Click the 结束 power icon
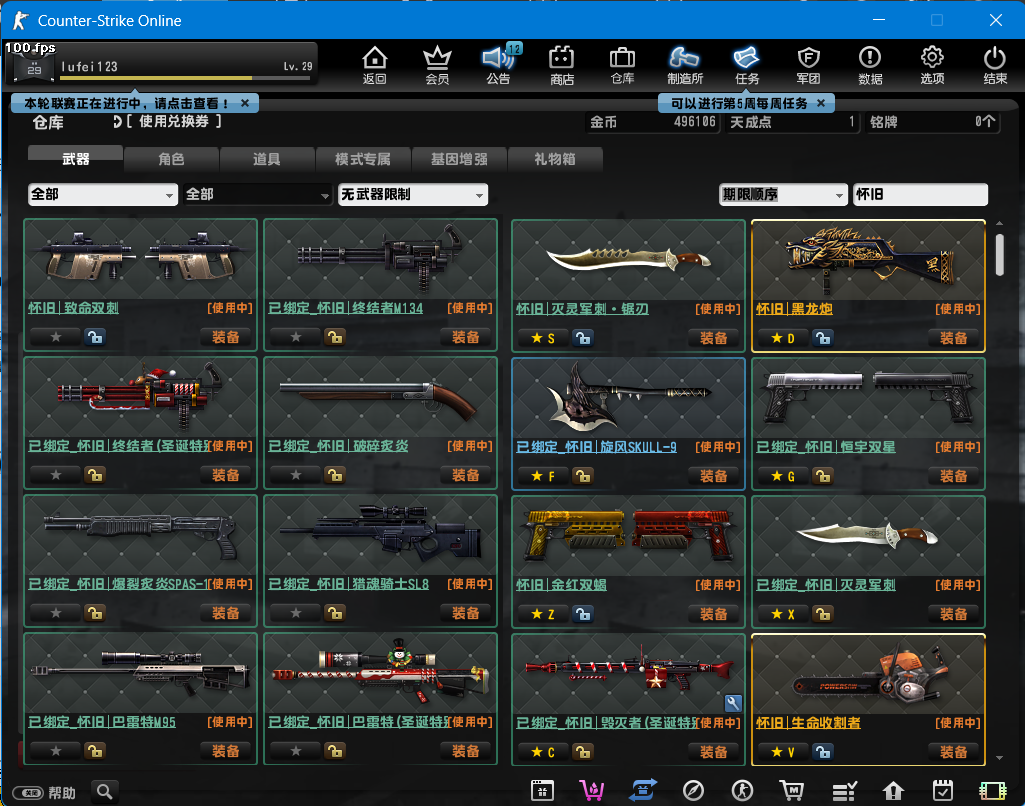This screenshot has height=806, width=1025. (995, 65)
